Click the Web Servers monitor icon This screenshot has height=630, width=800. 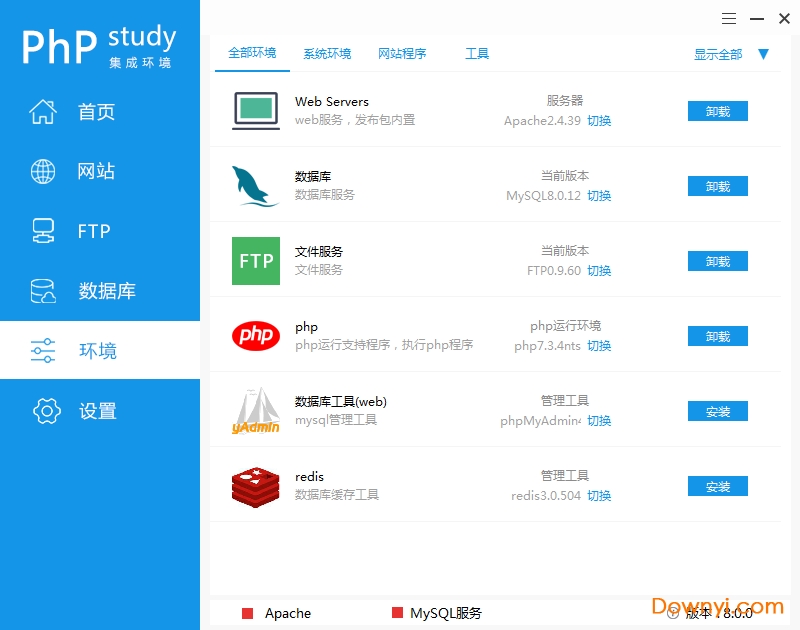(x=256, y=110)
